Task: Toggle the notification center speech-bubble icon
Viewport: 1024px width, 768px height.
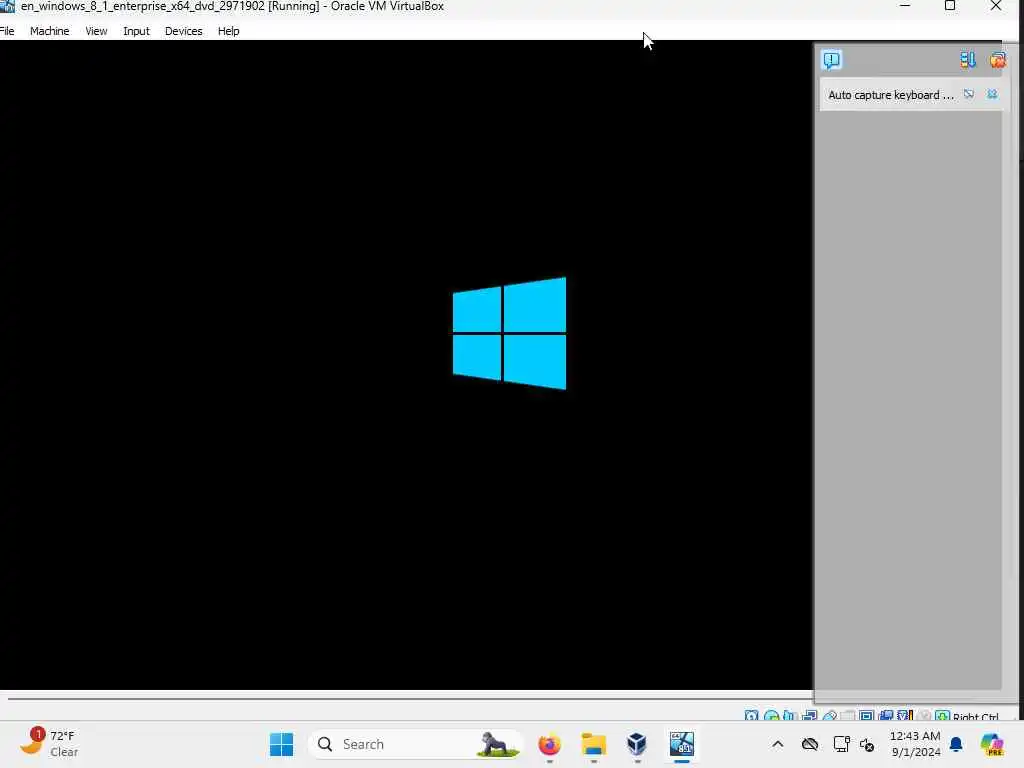Action: (x=831, y=60)
